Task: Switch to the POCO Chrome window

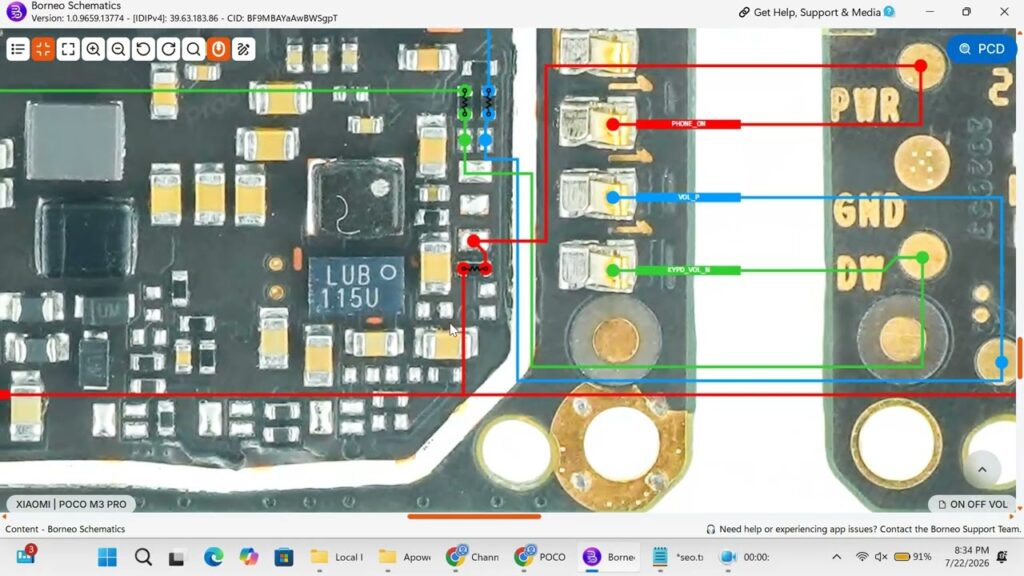Action: point(541,557)
